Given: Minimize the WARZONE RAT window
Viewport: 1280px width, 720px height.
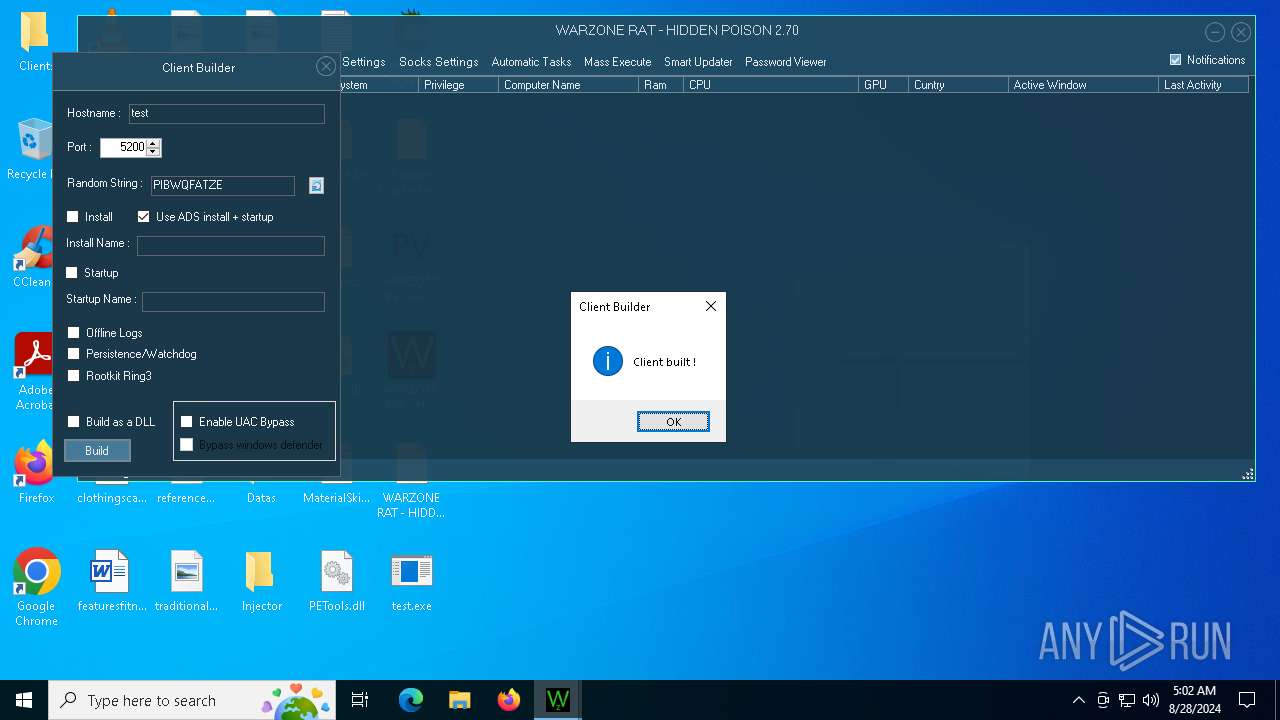Looking at the screenshot, I should click(1215, 32).
